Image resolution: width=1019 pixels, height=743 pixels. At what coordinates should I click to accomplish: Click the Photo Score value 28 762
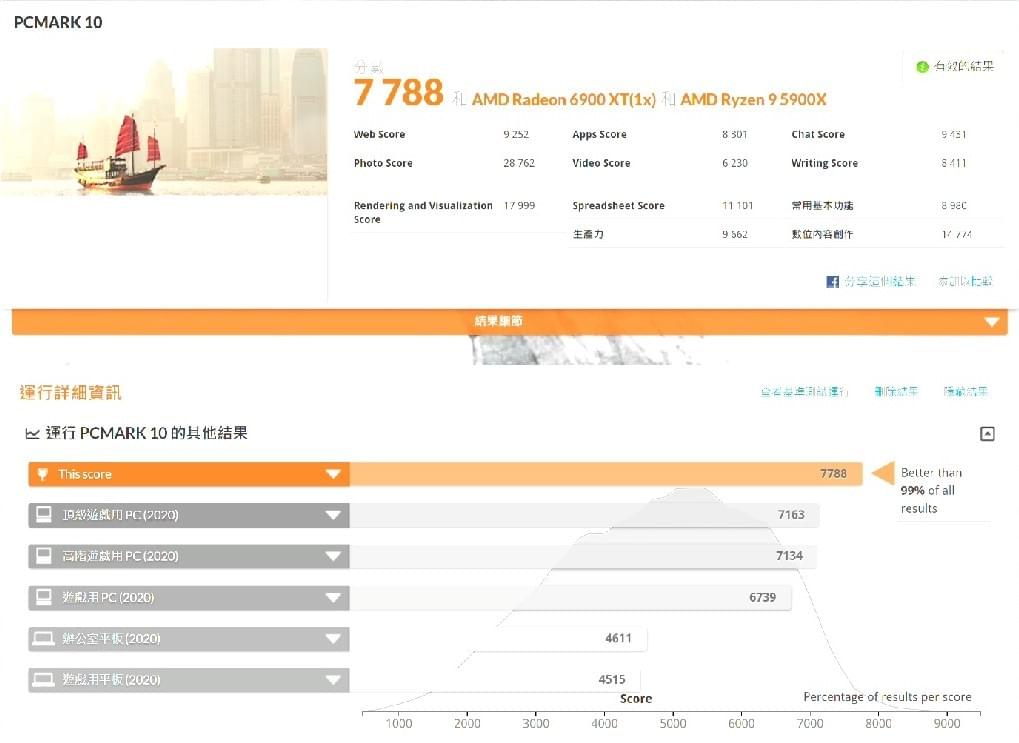(x=519, y=163)
